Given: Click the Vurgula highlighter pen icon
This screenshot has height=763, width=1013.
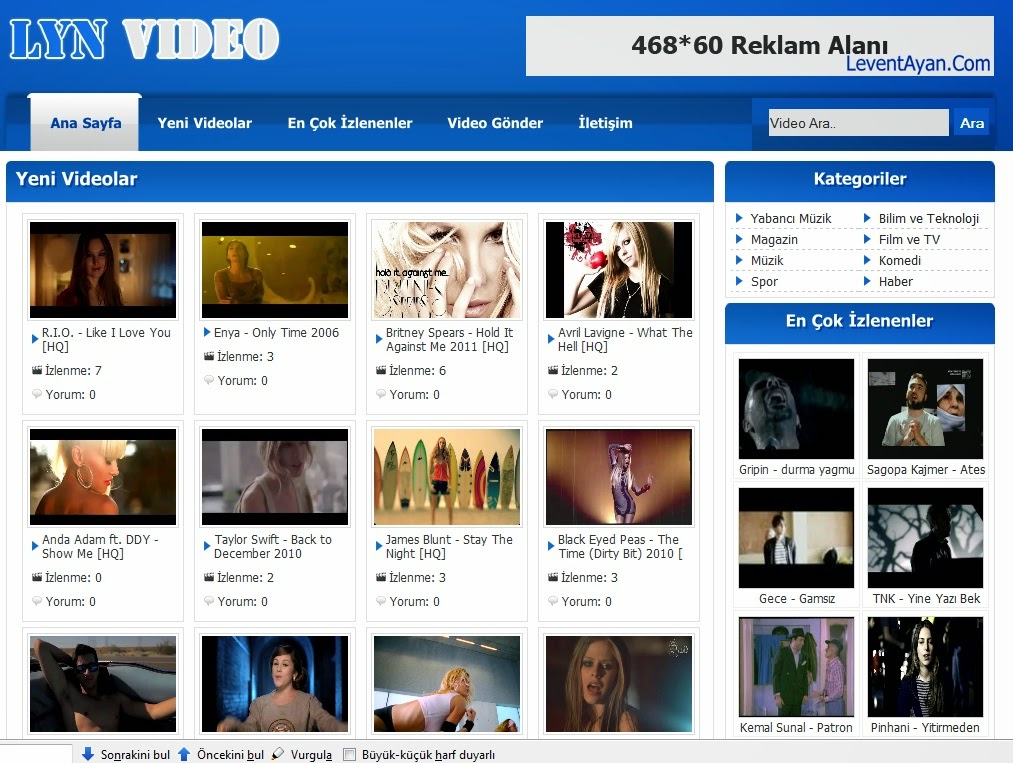Looking at the screenshot, I should (278, 754).
